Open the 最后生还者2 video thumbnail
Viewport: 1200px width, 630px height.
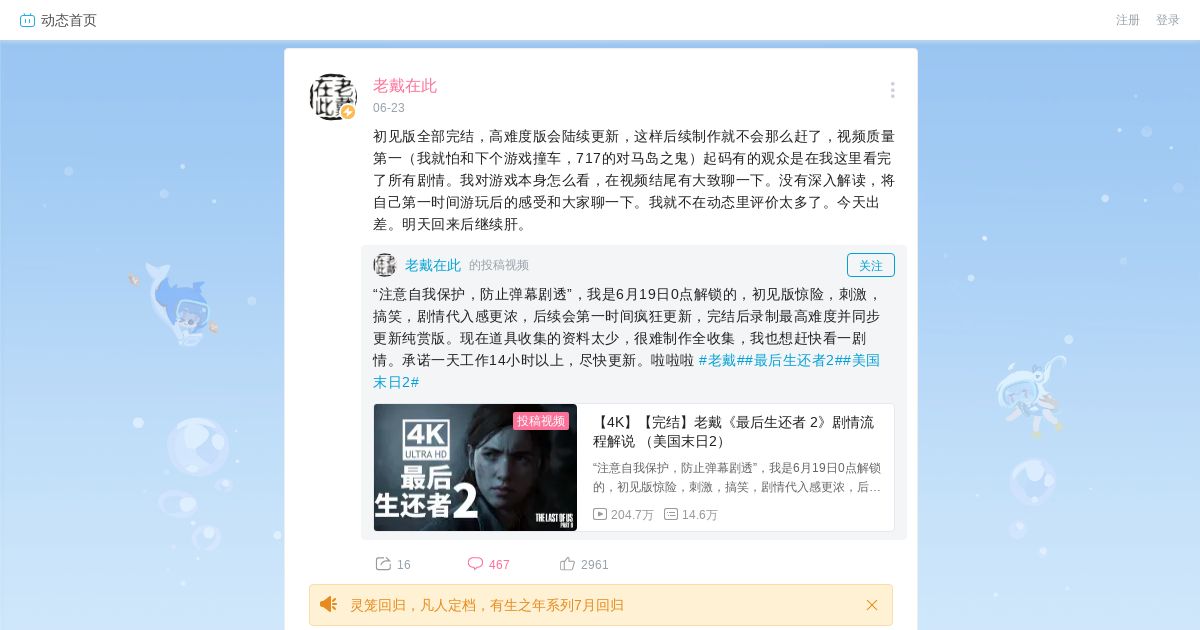click(x=475, y=467)
